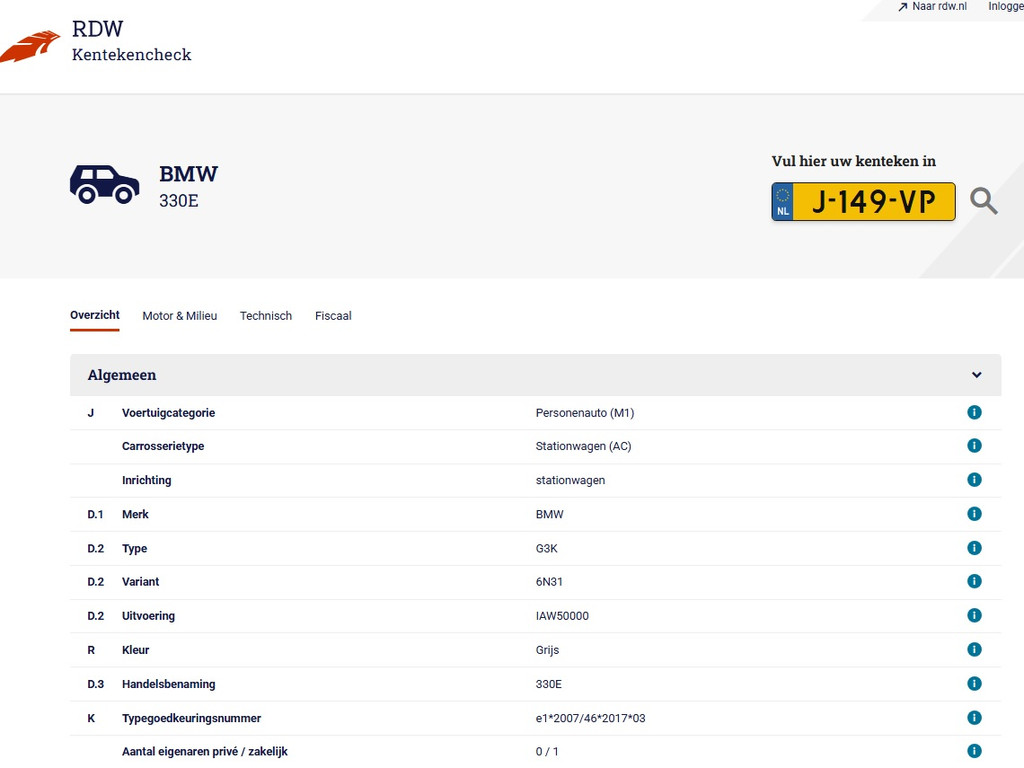This screenshot has height=768, width=1024.
Task: Open Typegoedkeuringsnummer info icon
Action: [974, 717]
